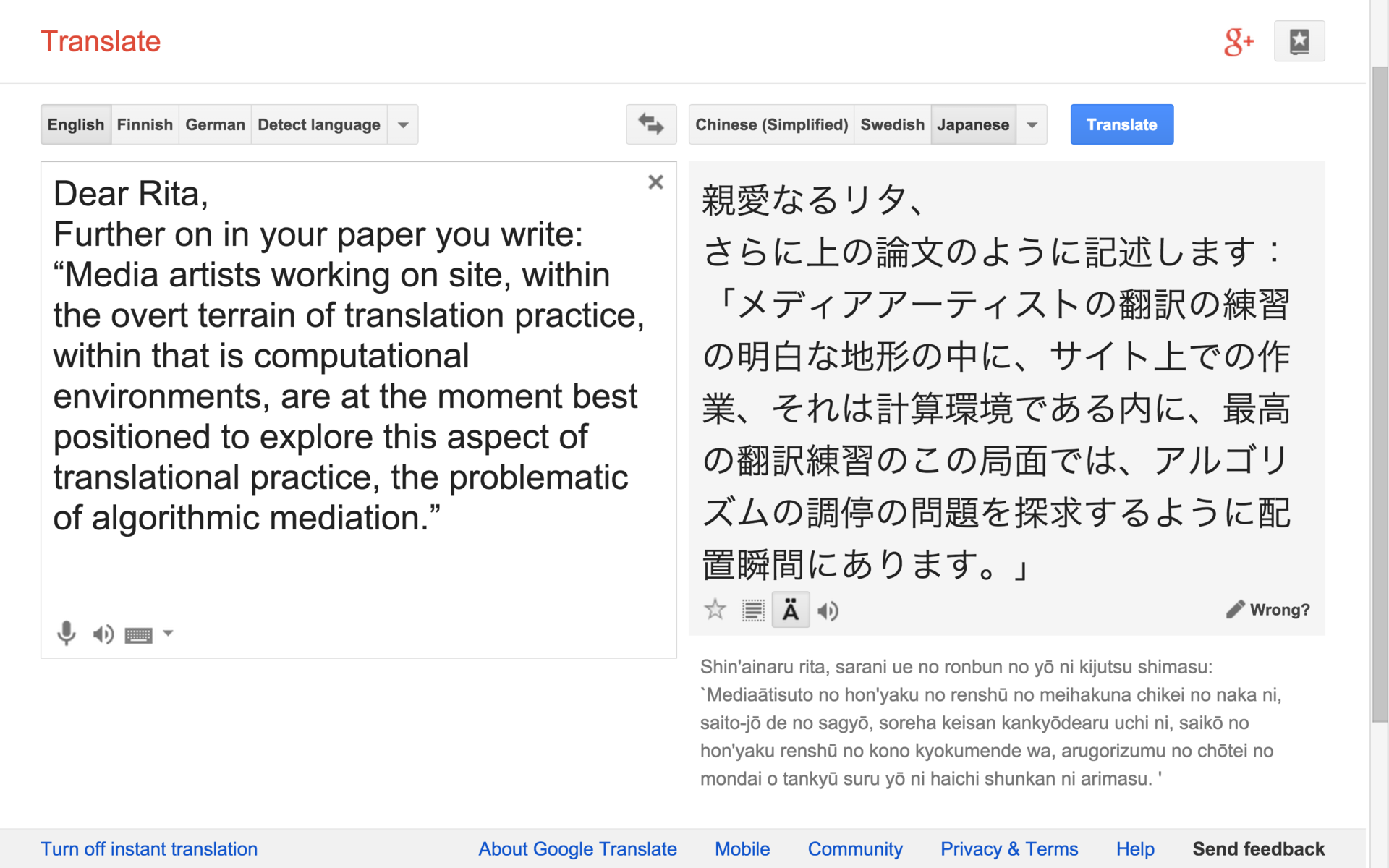This screenshot has width=1389, height=868.
Task: Play the Japanese translation audio
Action: pyautogui.click(x=828, y=611)
